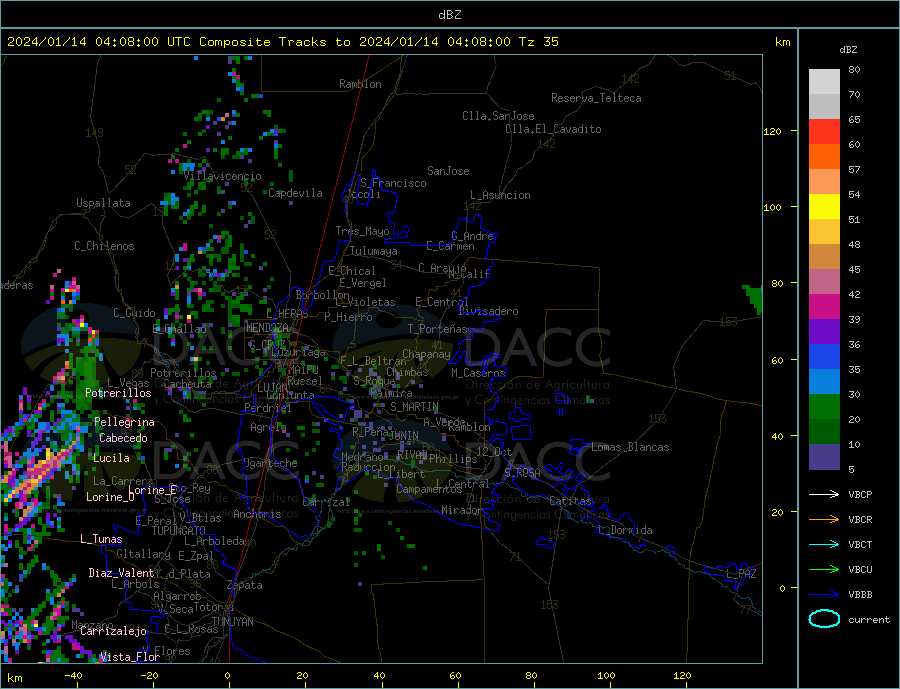
Task: Click the 20 dBZ green swatch
Action: coord(824,407)
